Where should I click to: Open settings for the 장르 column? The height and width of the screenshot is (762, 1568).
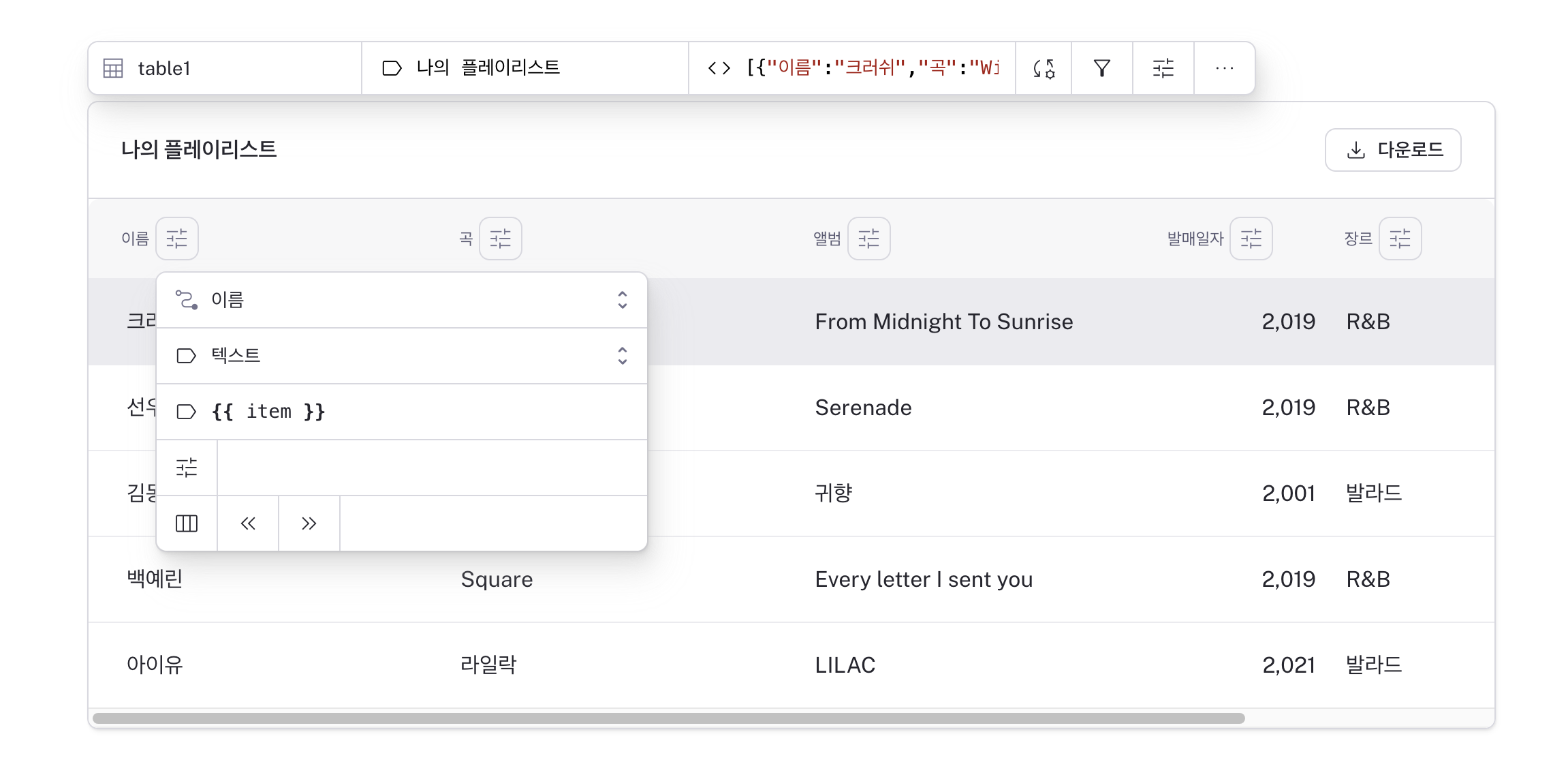1400,239
